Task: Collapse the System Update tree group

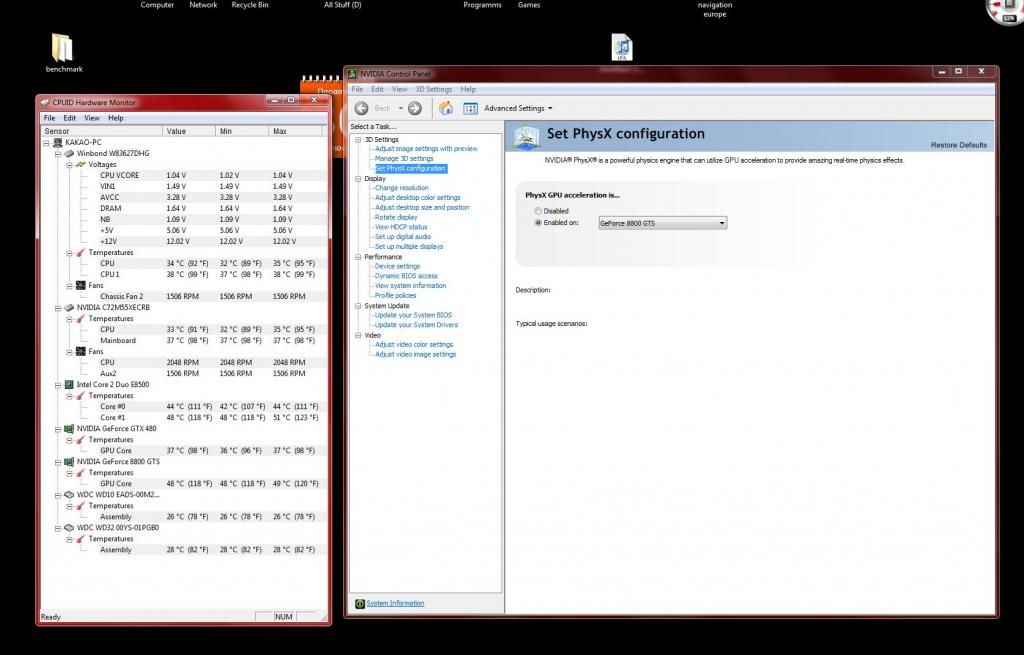Action: point(358,306)
